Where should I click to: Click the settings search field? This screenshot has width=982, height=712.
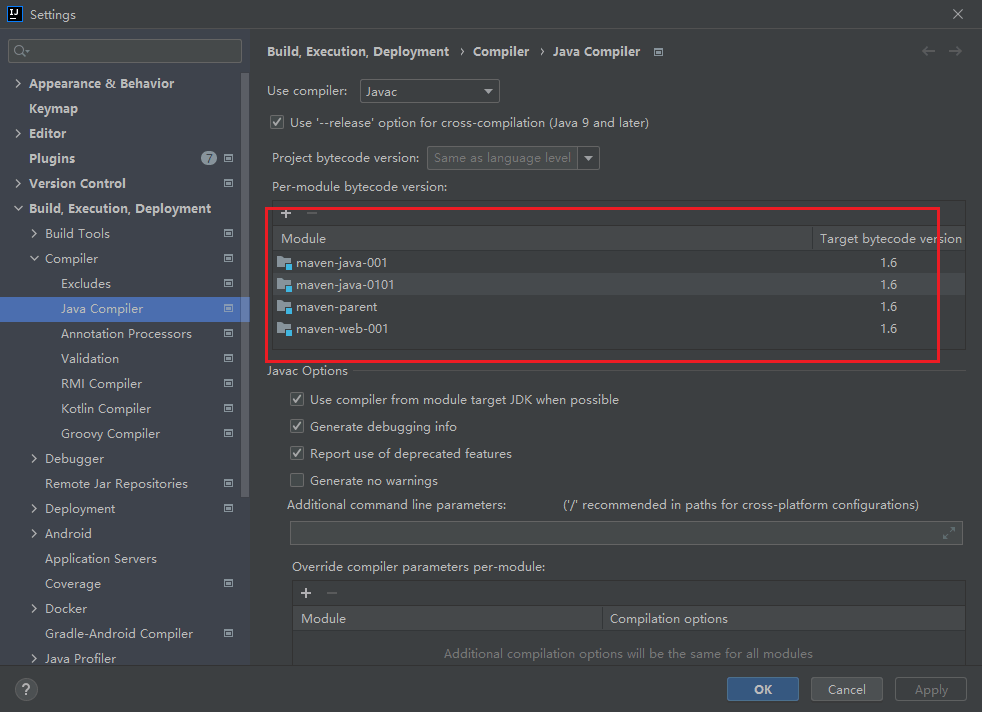tap(125, 51)
